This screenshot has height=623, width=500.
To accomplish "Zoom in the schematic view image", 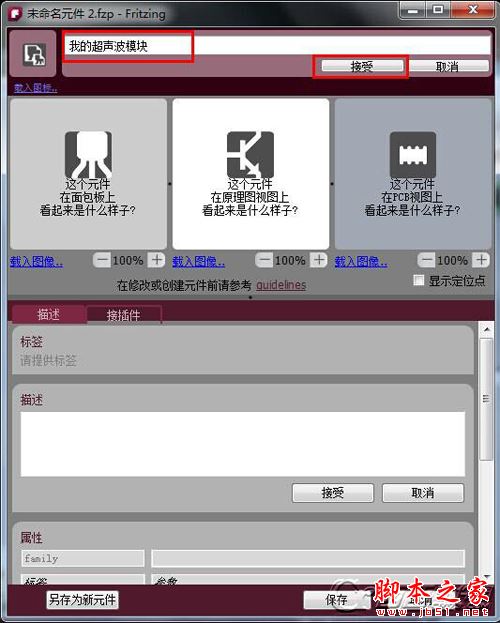I will click(x=319, y=260).
